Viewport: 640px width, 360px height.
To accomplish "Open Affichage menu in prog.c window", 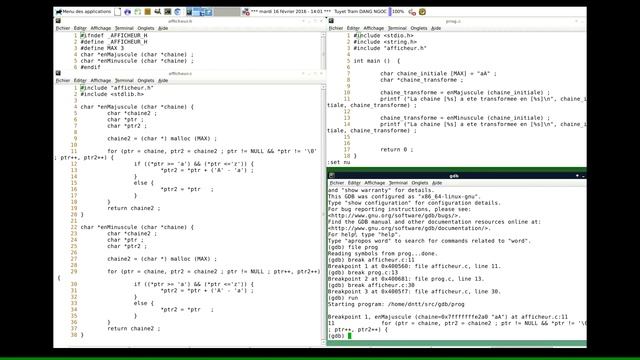I will click(x=374, y=28).
